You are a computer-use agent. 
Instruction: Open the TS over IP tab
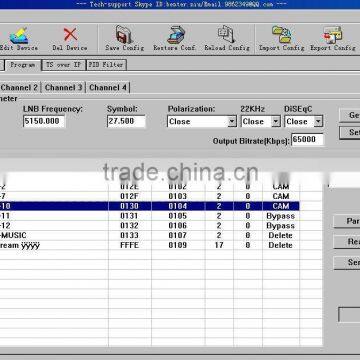tap(63, 65)
